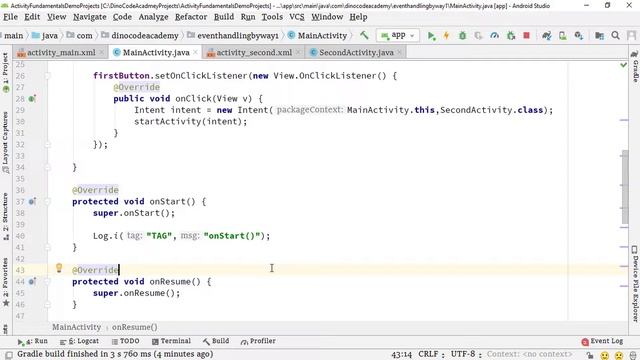
Task: Open the Event Log
Action: point(602,341)
